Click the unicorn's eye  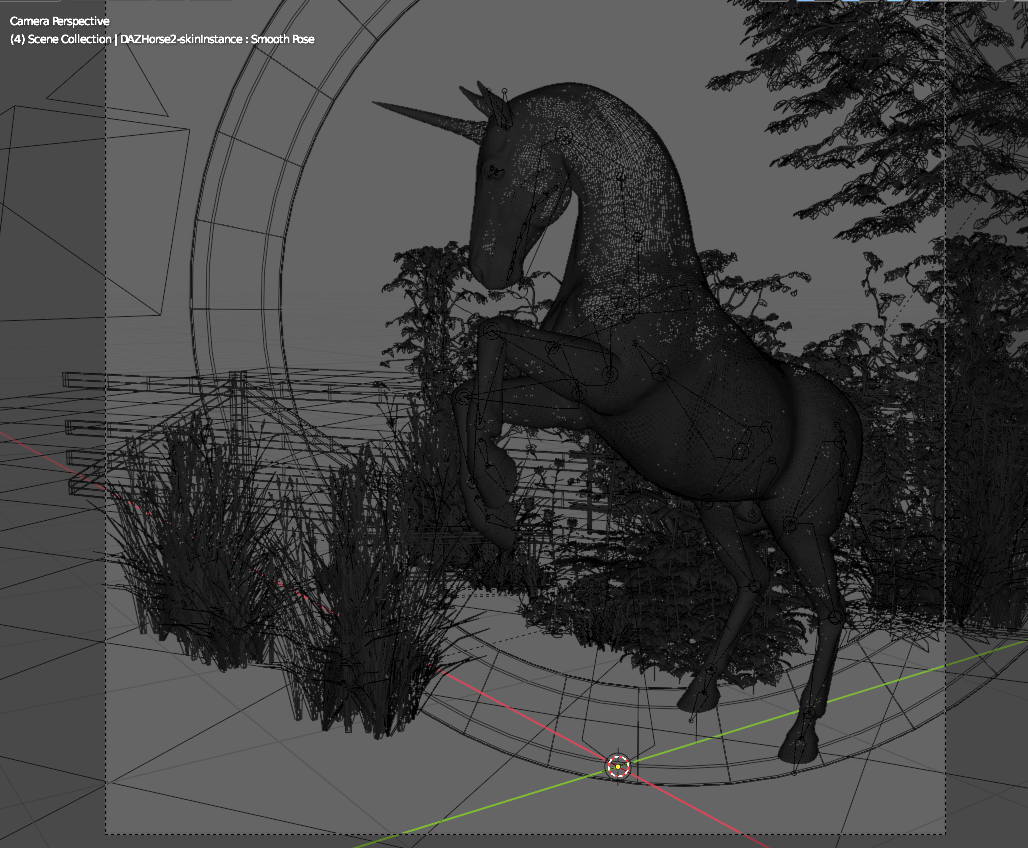point(494,173)
